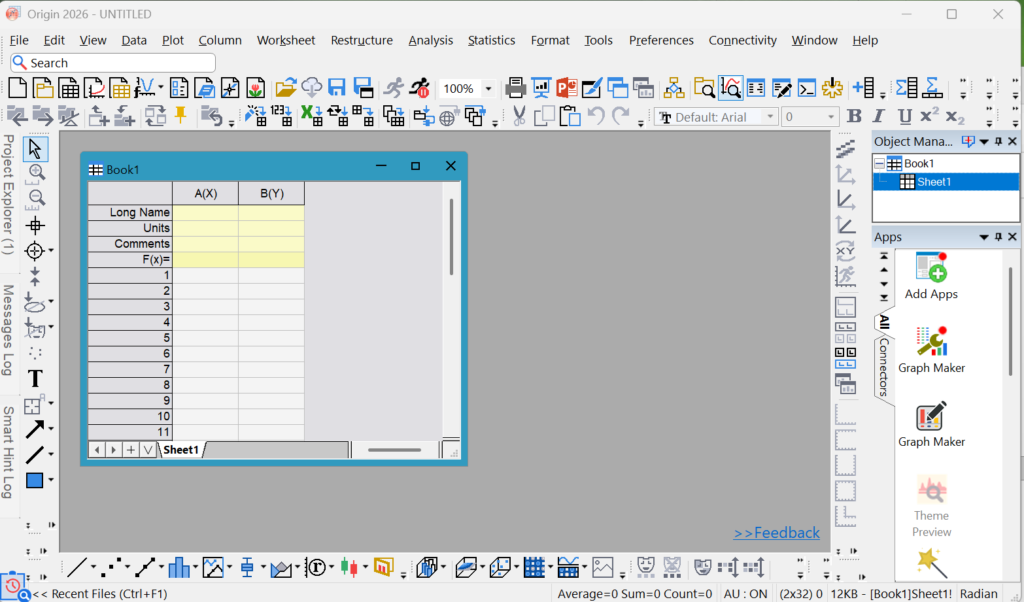Open the Slide Show of Graphs icon
This screenshot has height=602, width=1024.
[x=541, y=87]
